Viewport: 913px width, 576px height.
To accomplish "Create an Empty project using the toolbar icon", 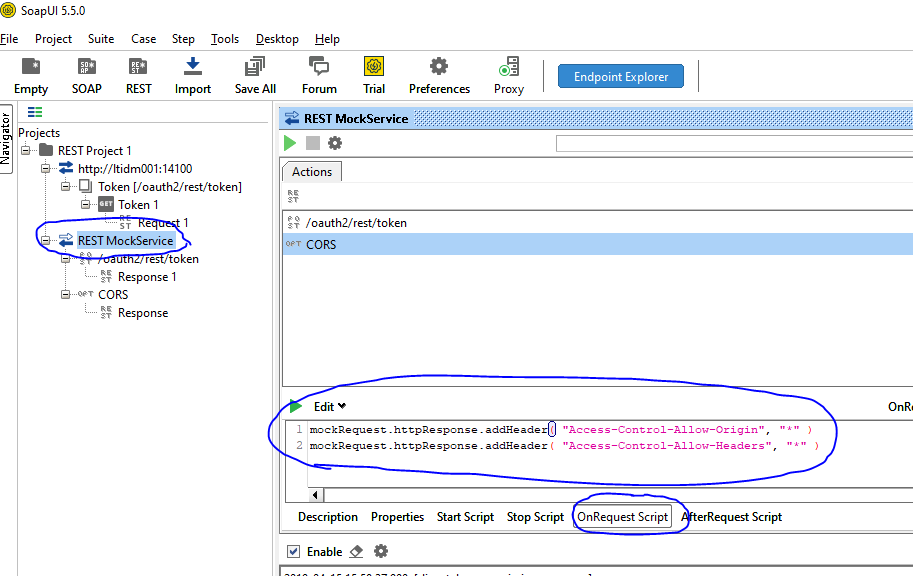I will (29, 74).
